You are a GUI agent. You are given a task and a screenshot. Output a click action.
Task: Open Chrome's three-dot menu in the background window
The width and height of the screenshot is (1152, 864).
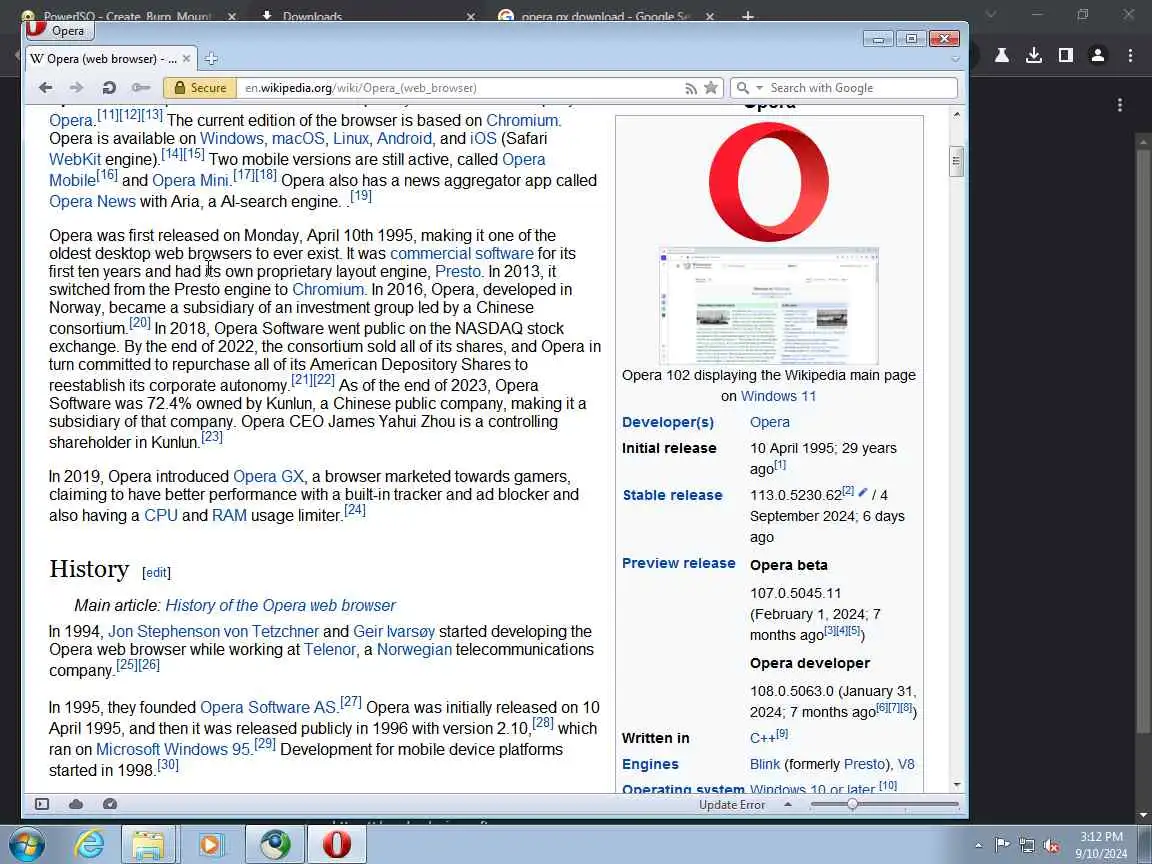(x=1130, y=55)
